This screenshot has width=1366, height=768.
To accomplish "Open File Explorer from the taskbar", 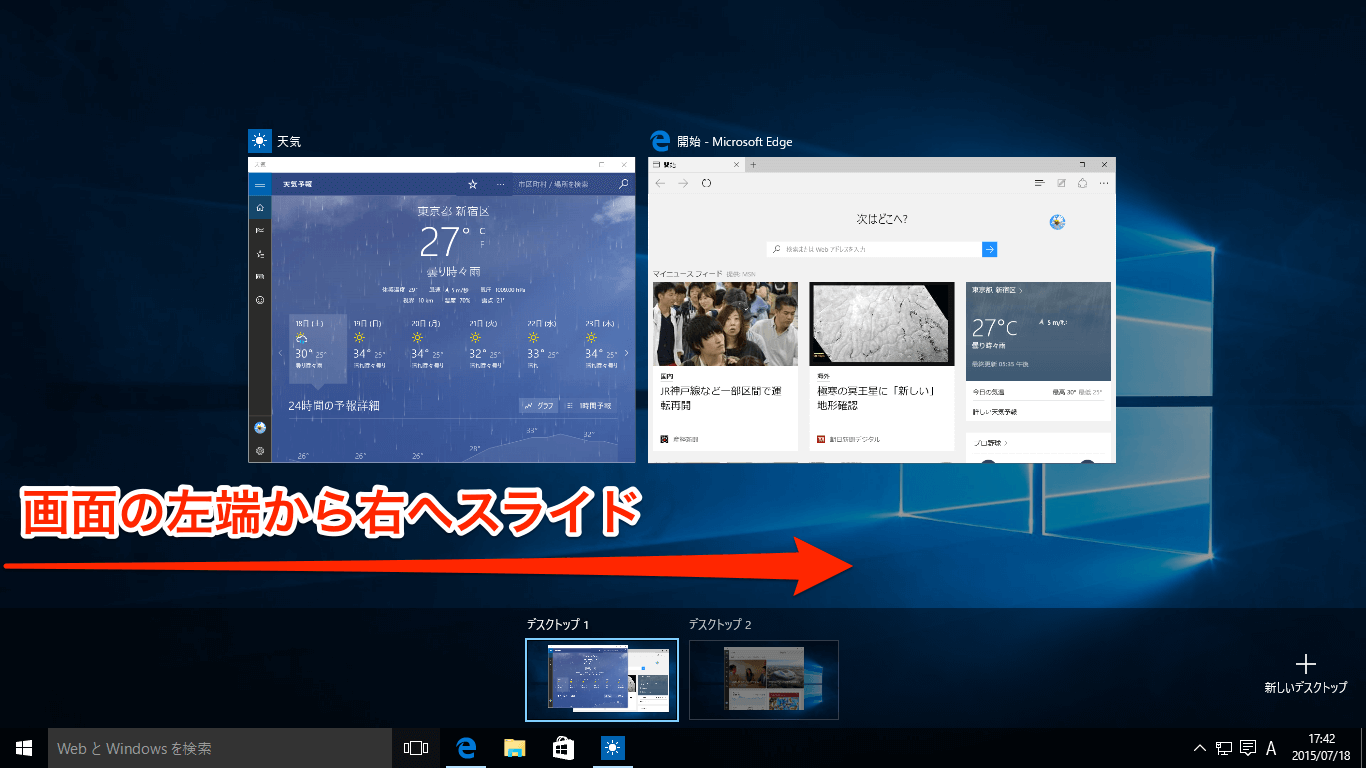I will point(514,748).
